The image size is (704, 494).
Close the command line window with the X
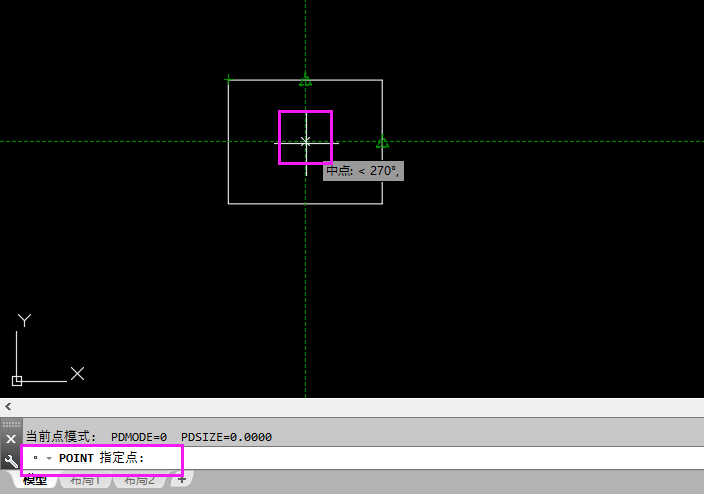(11, 439)
